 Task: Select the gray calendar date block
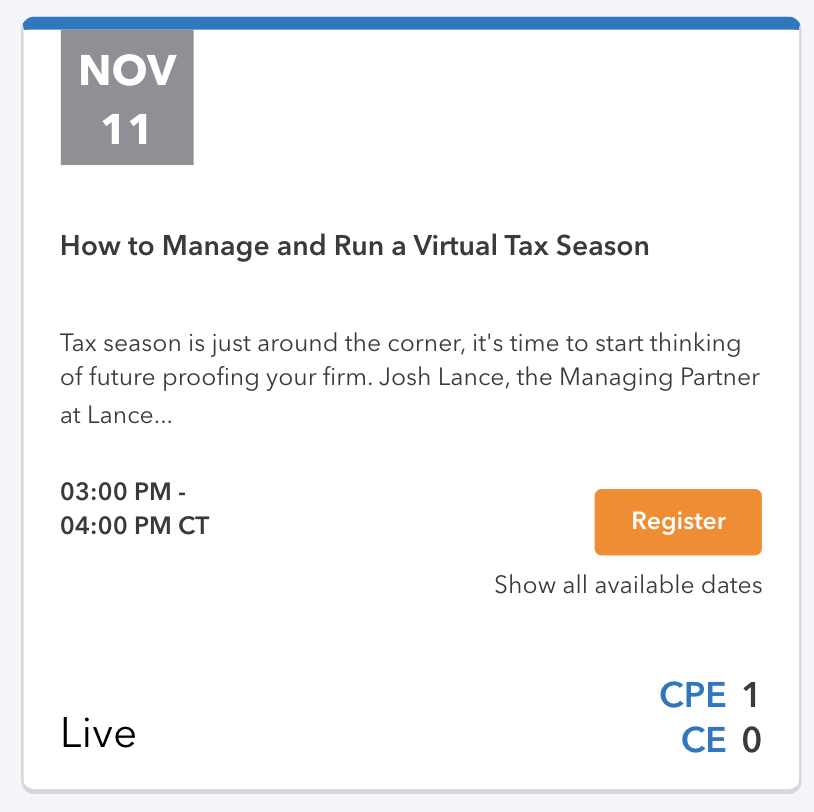[x=126, y=97]
